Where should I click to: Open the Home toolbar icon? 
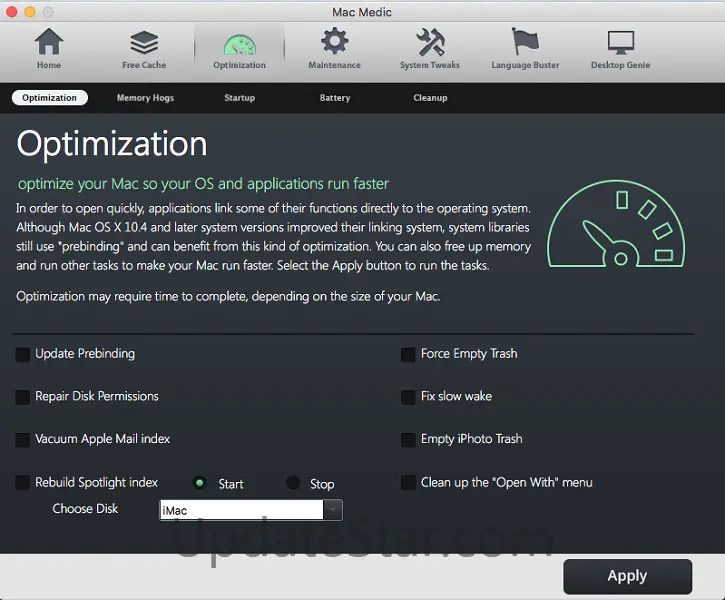click(49, 45)
